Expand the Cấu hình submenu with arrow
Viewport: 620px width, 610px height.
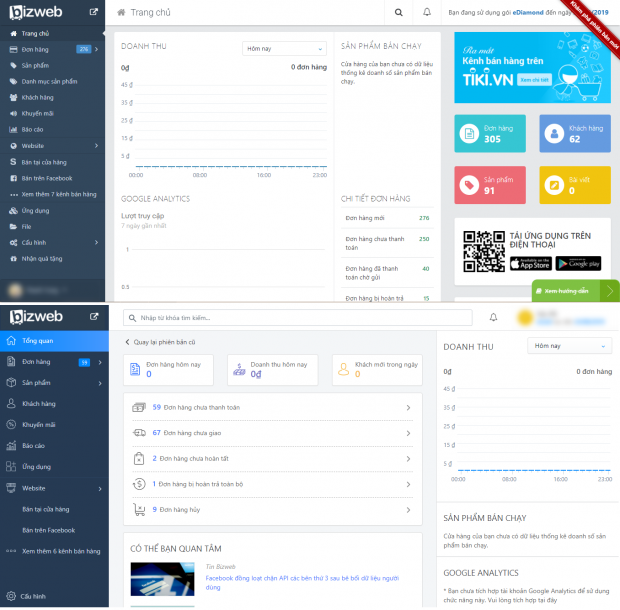[x=94, y=242]
